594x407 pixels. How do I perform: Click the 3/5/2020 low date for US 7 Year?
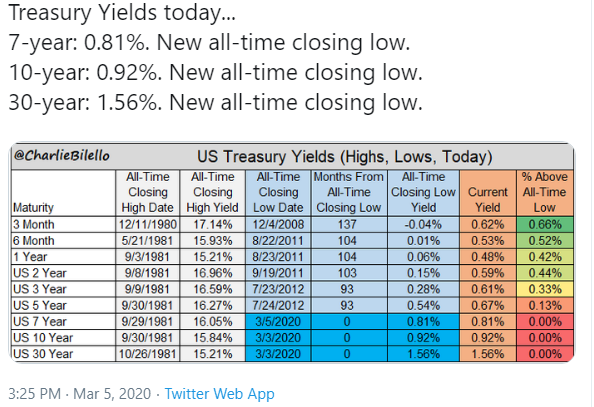point(278,321)
